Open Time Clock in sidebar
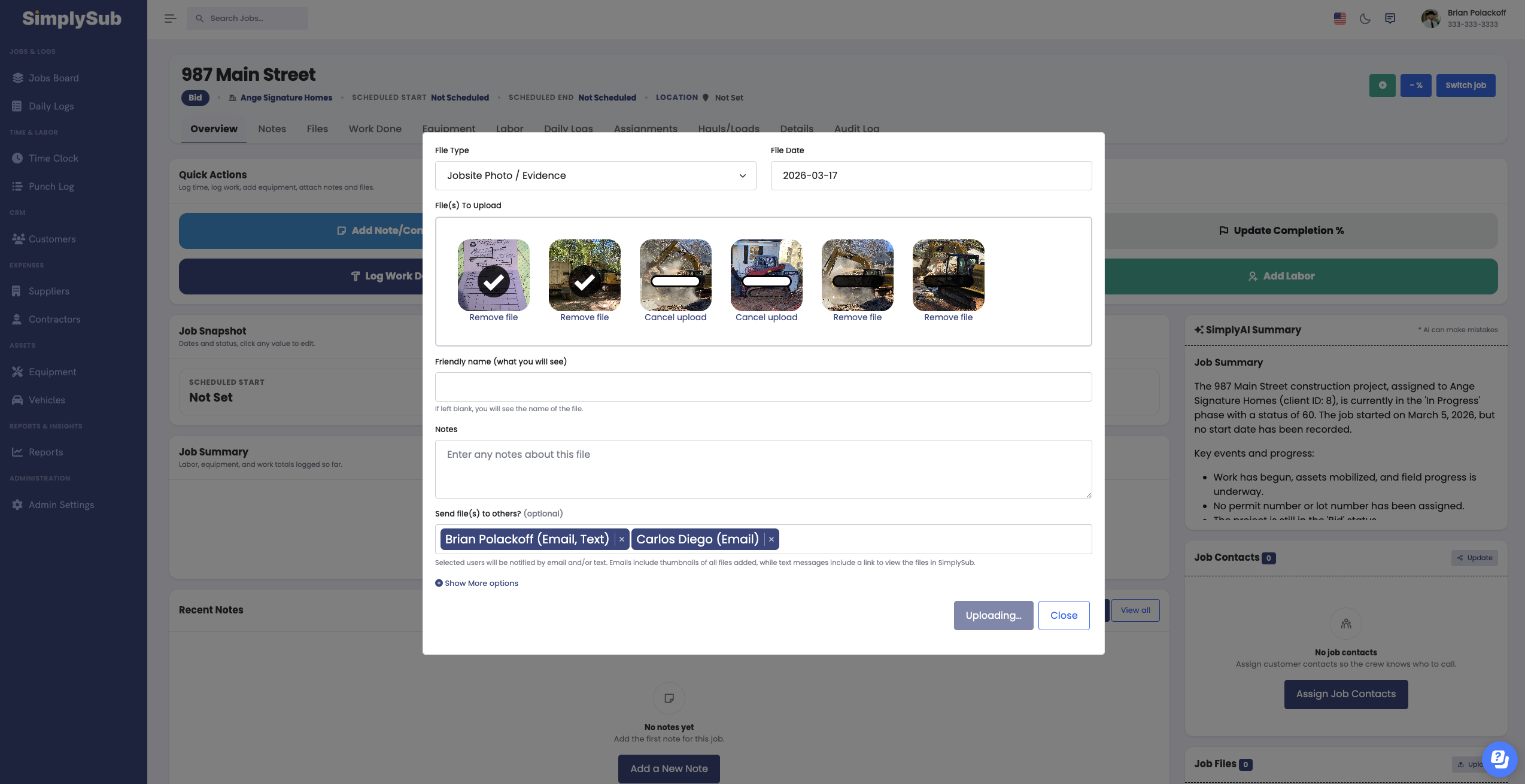This screenshot has width=1525, height=784. click(x=53, y=158)
